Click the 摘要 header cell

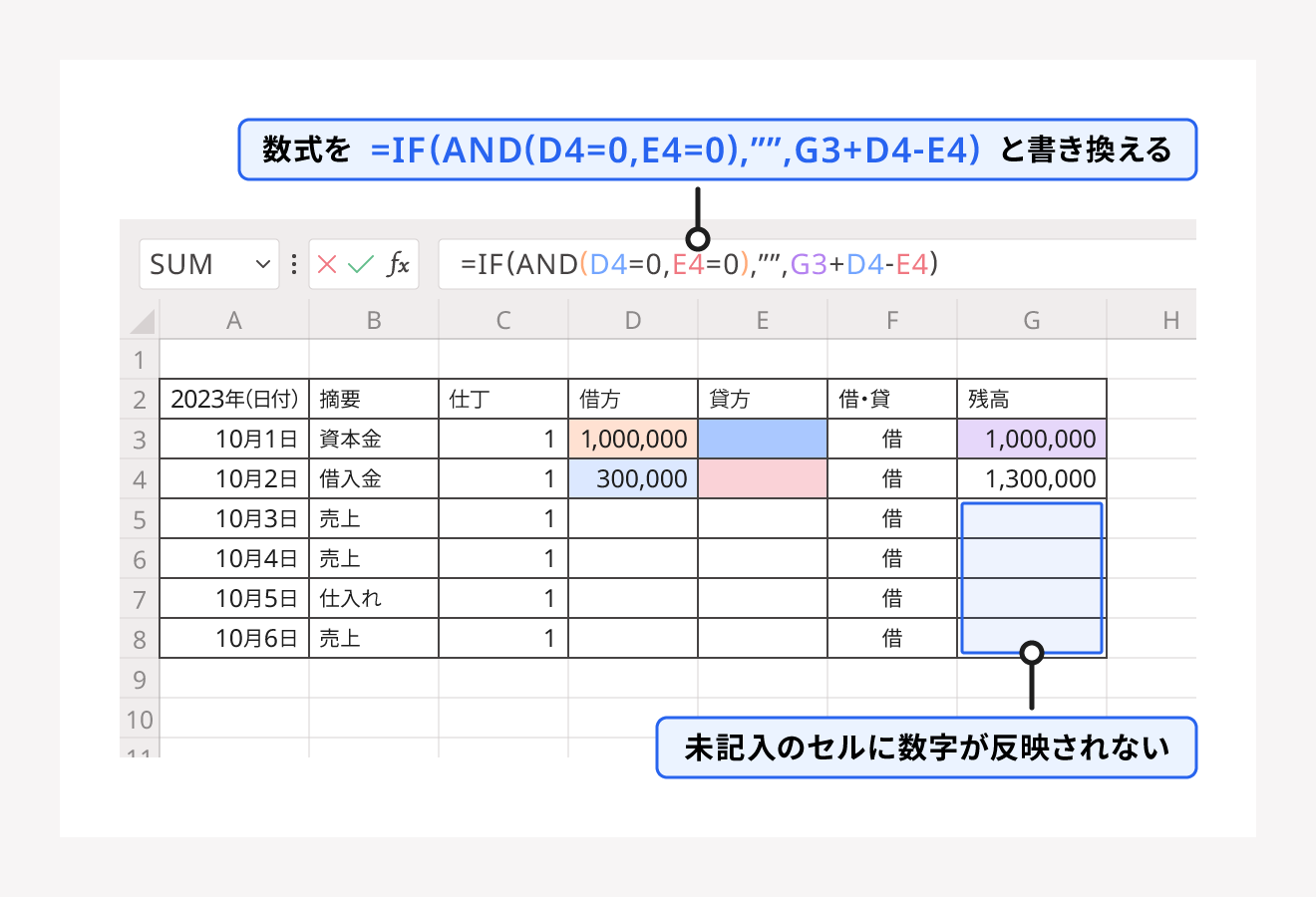coord(374,399)
